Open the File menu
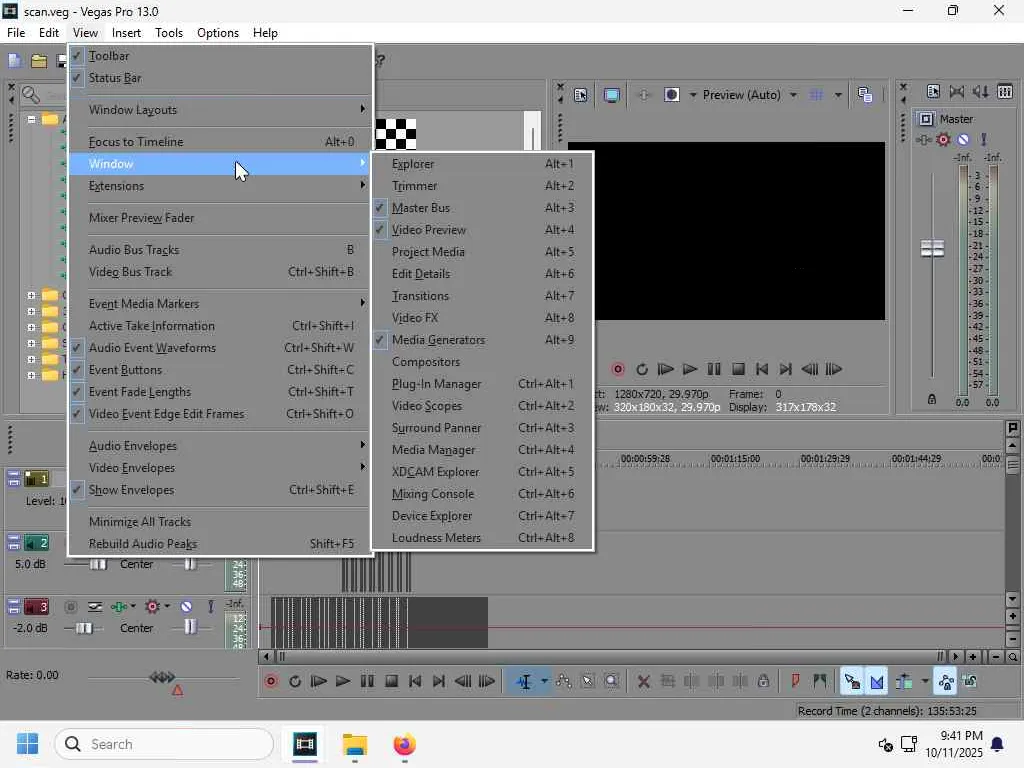The width and height of the screenshot is (1024, 768). tap(16, 33)
